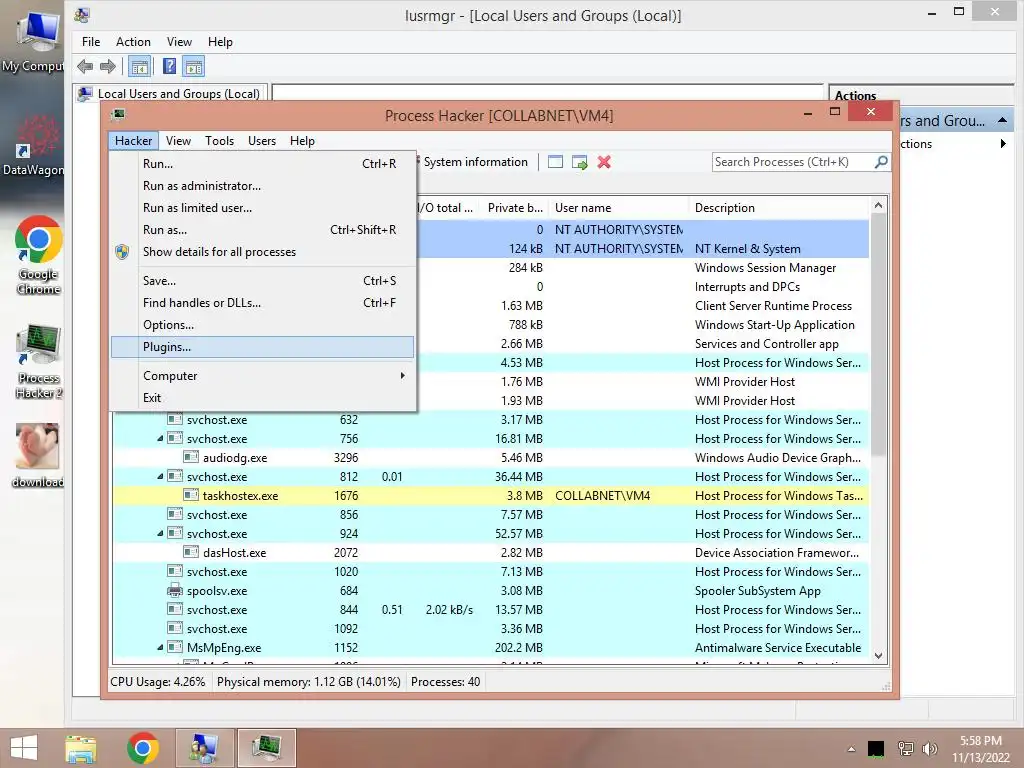Choose the Run as... menu entry
The width and height of the screenshot is (1024, 768).
[263, 230]
